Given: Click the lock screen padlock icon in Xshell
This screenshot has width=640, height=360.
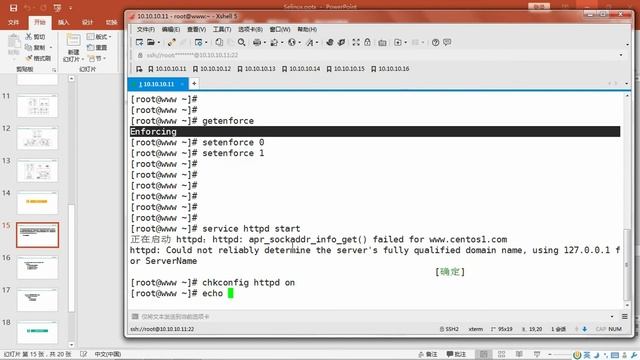Looking at the screenshot, I should coord(367,42).
